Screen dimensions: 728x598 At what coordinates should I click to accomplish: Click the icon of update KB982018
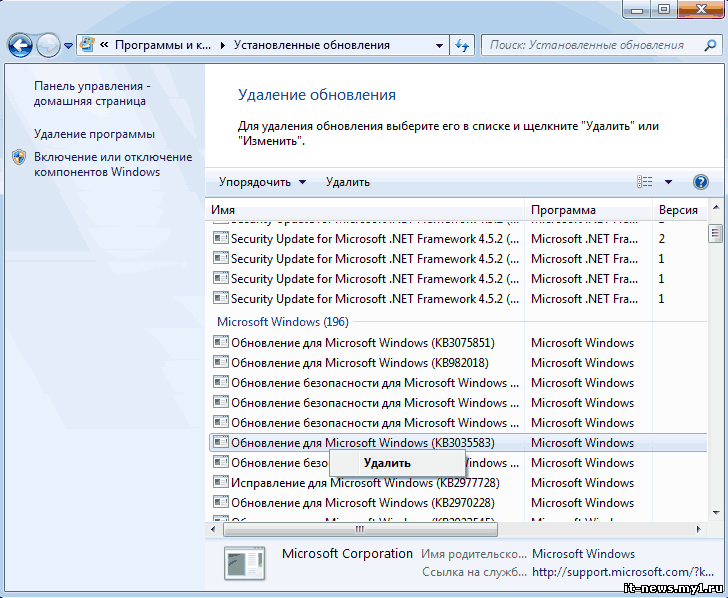click(221, 362)
